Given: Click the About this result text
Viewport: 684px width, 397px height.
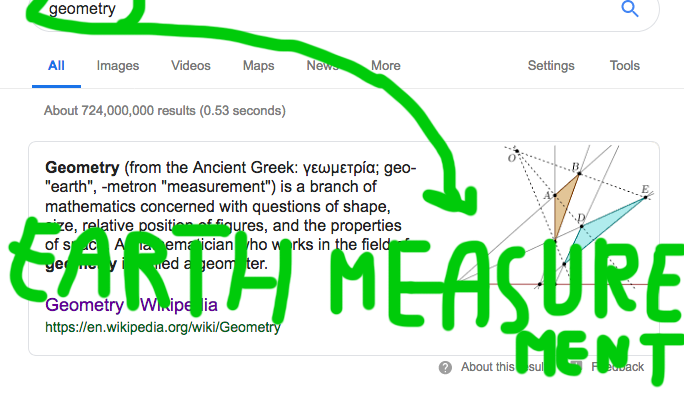Looking at the screenshot, I should pyautogui.click(x=503, y=367).
